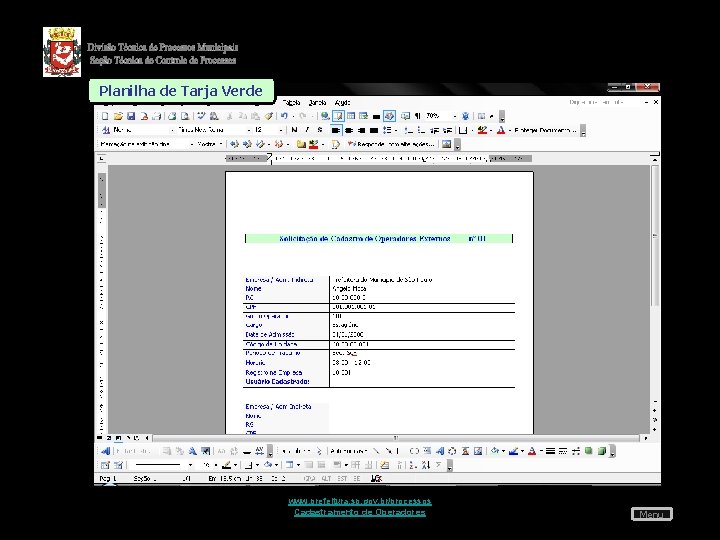Print the document via the printer icon
Viewport: 720px width, 540px height.
pos(172,116)
